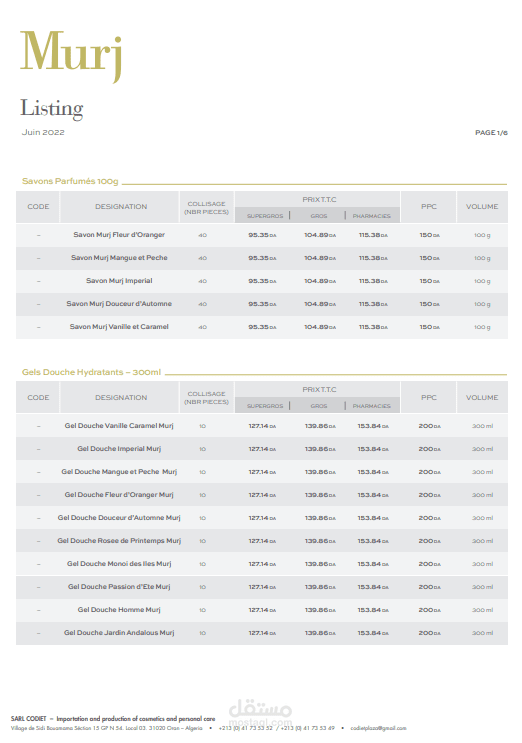Click the CODE header in the Gels Douche table
Viewport: 522px width, 743px height.
coord(38,398)
